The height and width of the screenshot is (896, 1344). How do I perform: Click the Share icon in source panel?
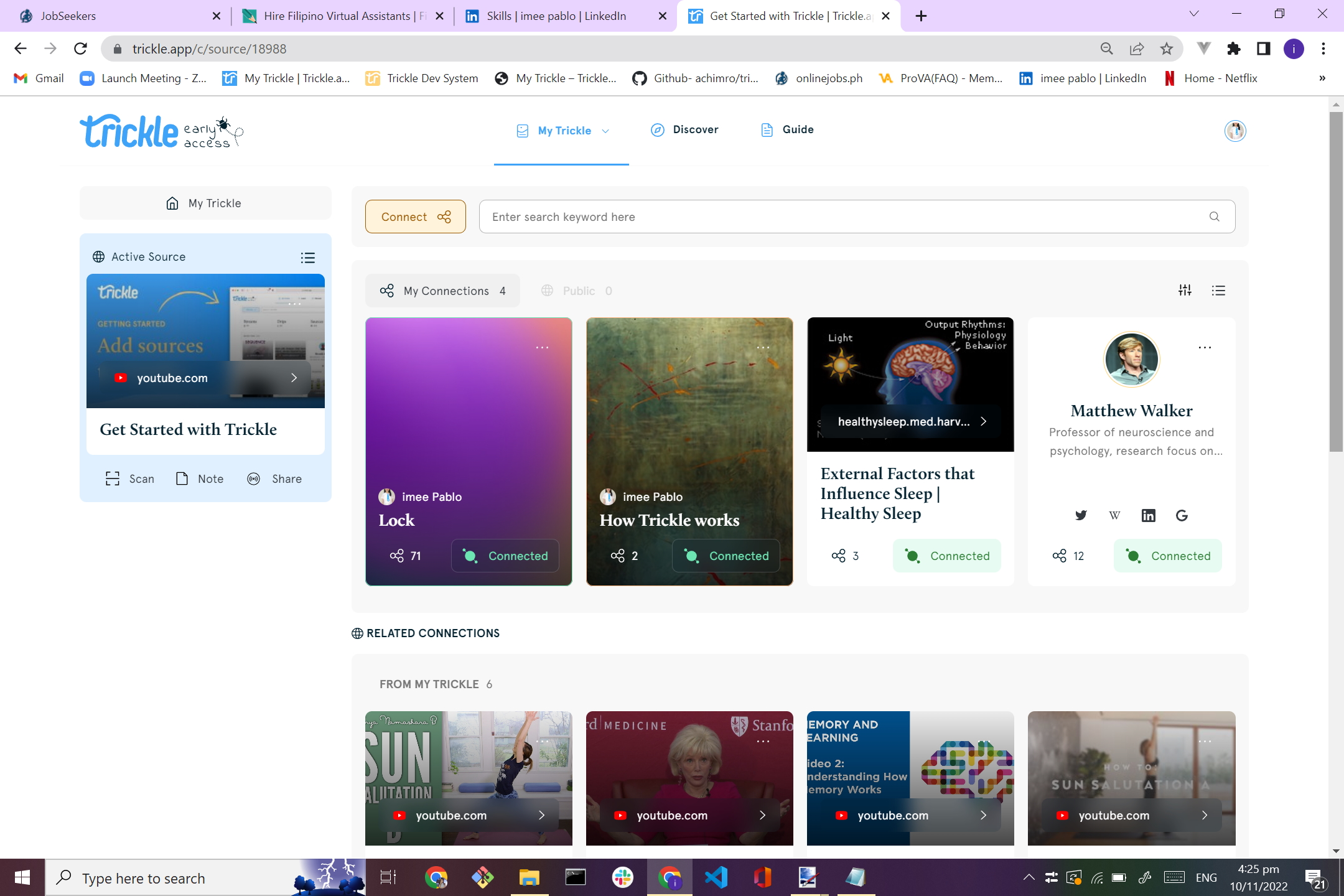pos(254,478)
